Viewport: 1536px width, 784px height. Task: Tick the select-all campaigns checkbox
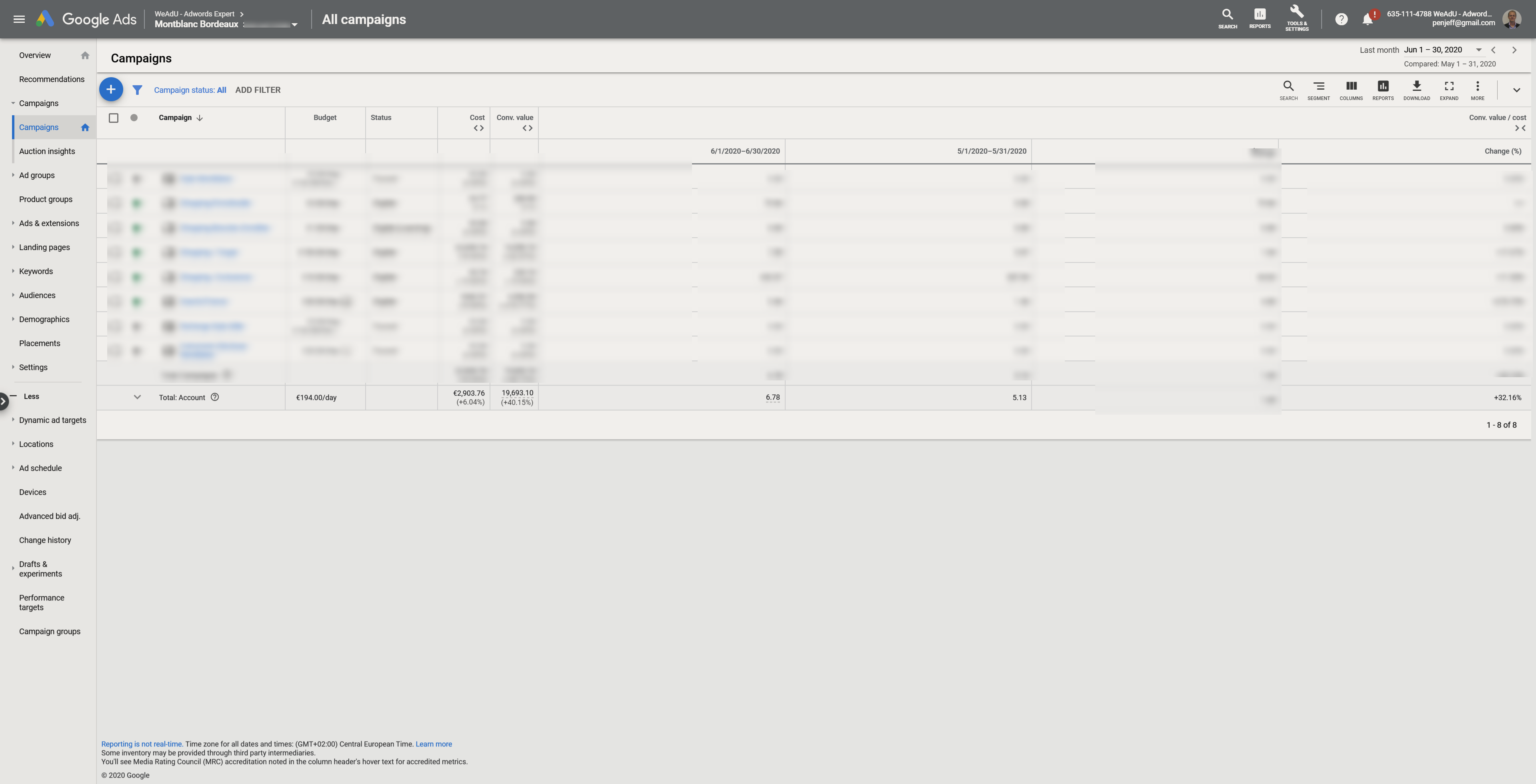(x=113, y=118)
